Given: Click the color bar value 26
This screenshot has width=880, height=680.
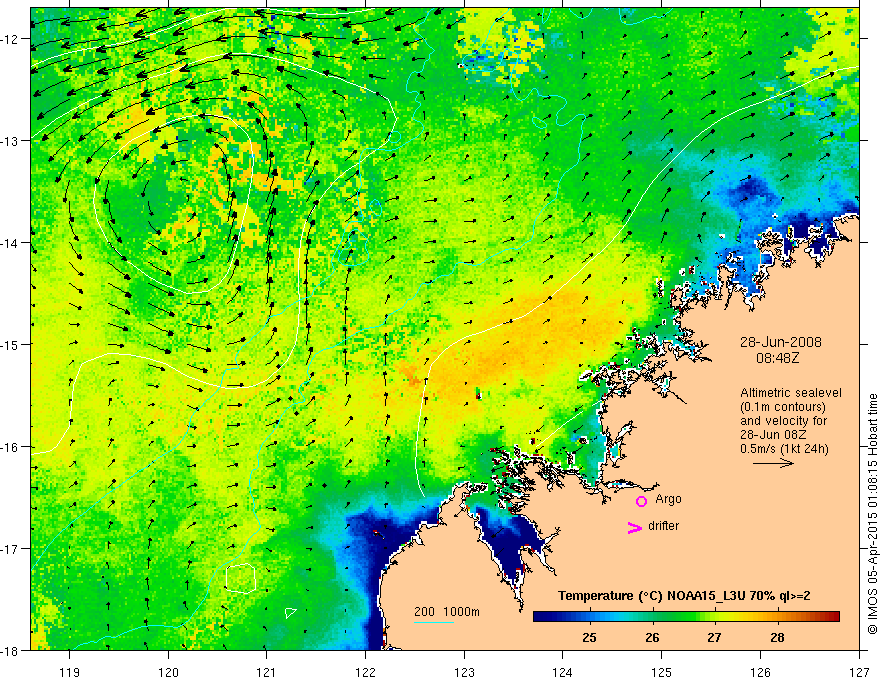Looking at the screenshot, I should [652, 637].
